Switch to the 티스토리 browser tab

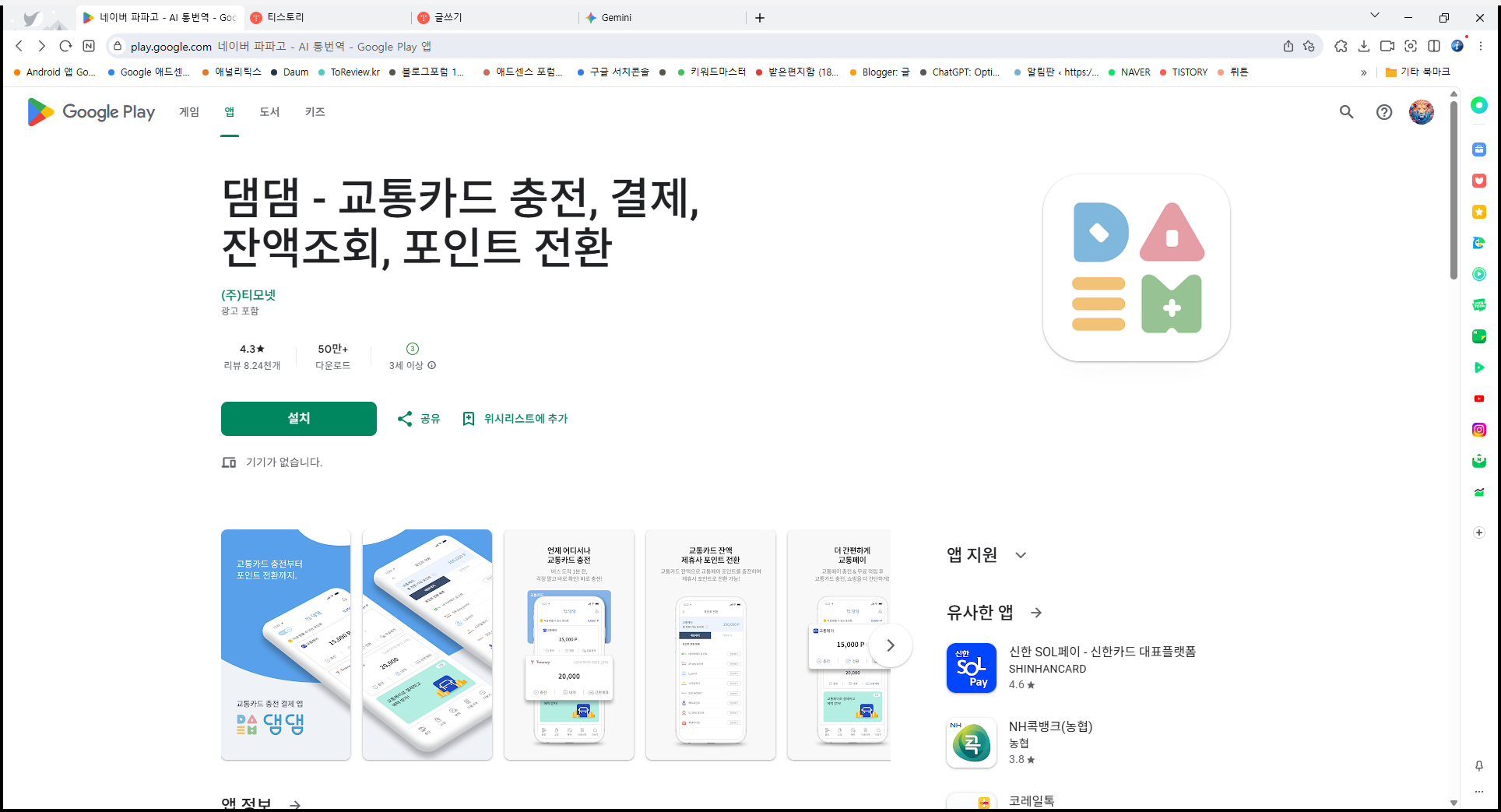[x=327, y=17]
